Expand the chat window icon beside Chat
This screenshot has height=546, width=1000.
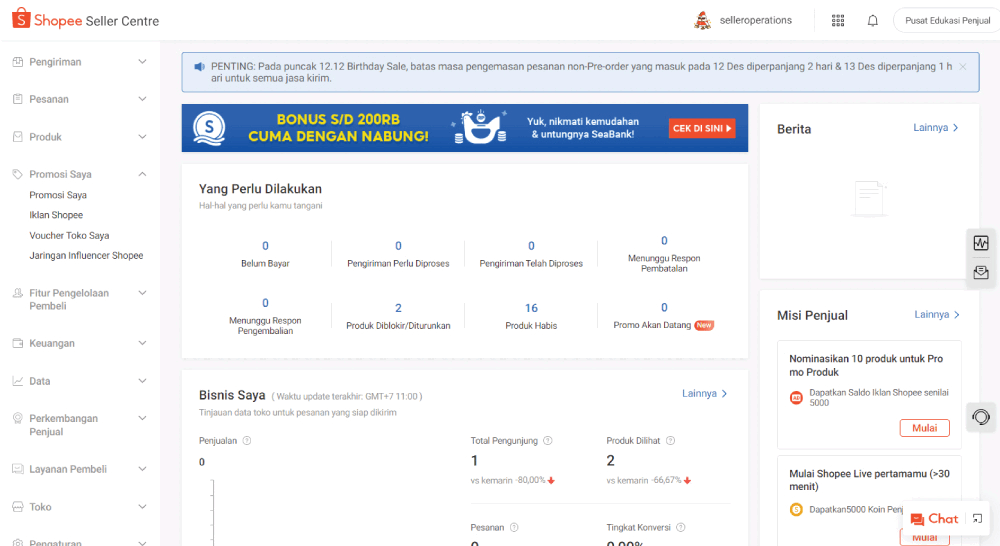pyautogui.click(x=977, y=519)
